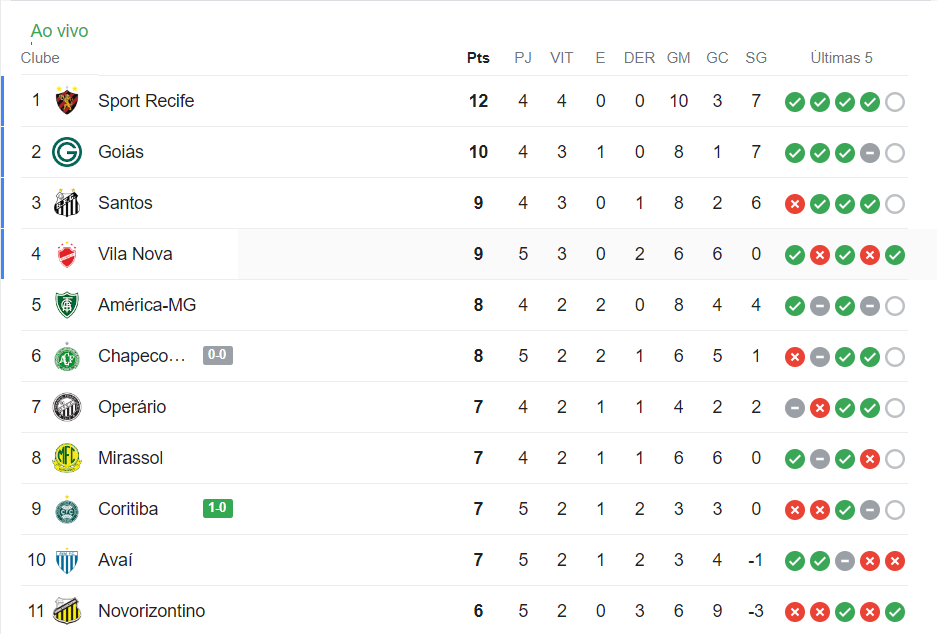Click the Goiás green crest icon
The width and height of the screenshot is (937, 634).
[67, 152]
